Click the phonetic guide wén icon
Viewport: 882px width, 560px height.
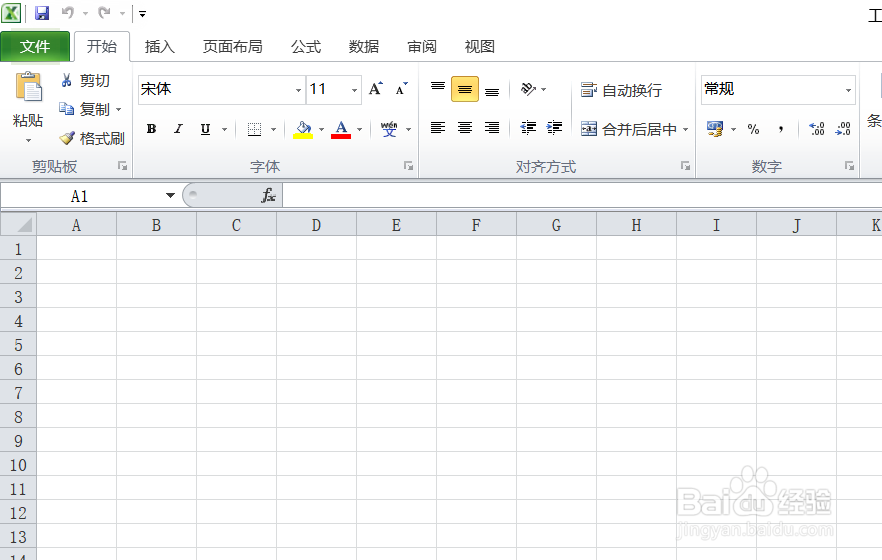click(x=389, y=129)
